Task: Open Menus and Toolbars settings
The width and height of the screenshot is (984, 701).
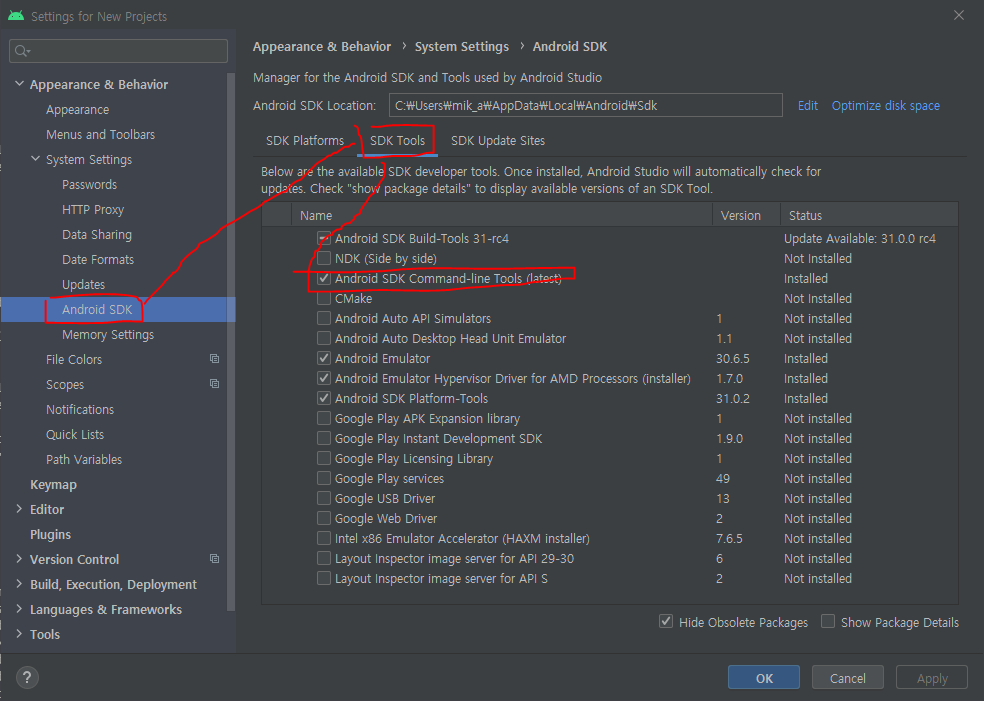Action: [x=100, y=134]
